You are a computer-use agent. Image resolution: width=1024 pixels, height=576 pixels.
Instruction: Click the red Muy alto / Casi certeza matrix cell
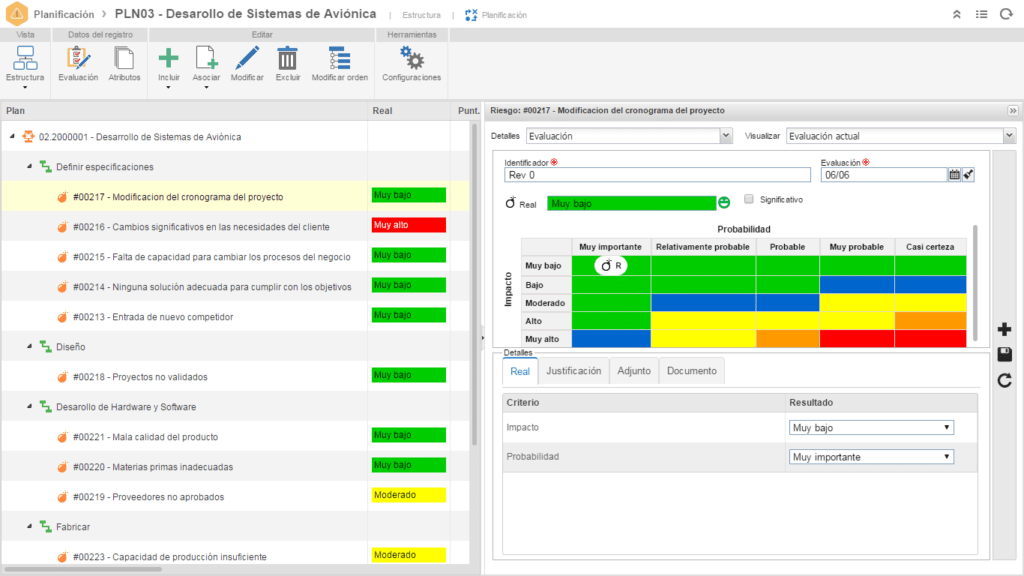[x=930, y=339]
